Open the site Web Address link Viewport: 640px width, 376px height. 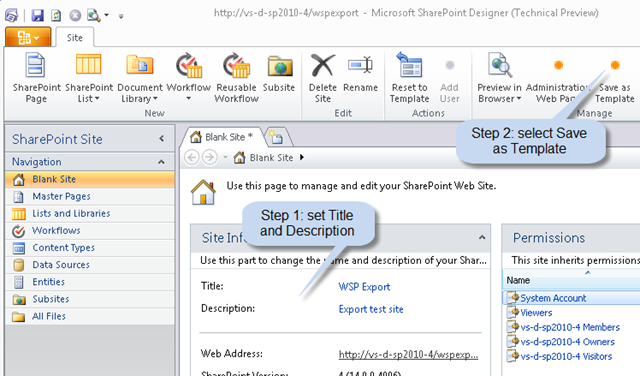coord(408,354)
